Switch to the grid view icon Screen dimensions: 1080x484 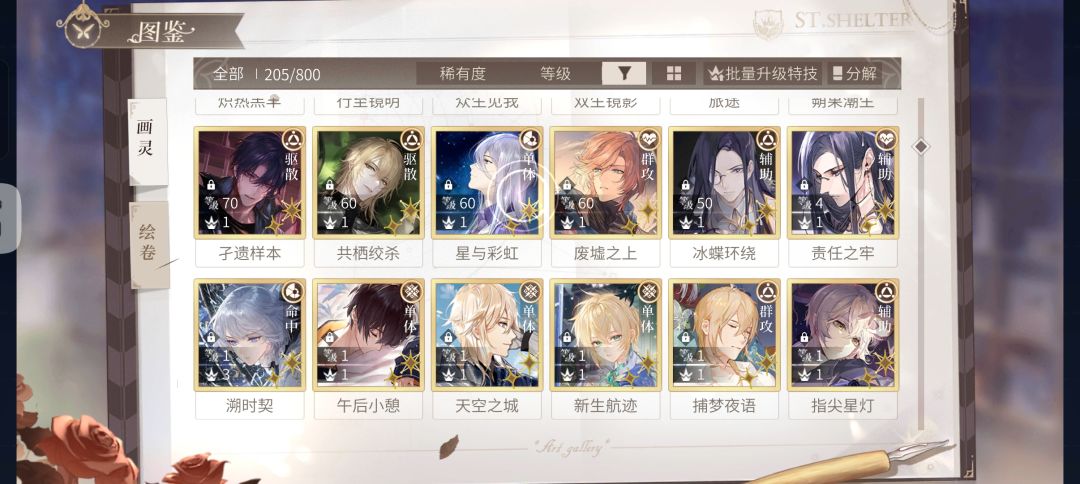(x=674, y=74)
